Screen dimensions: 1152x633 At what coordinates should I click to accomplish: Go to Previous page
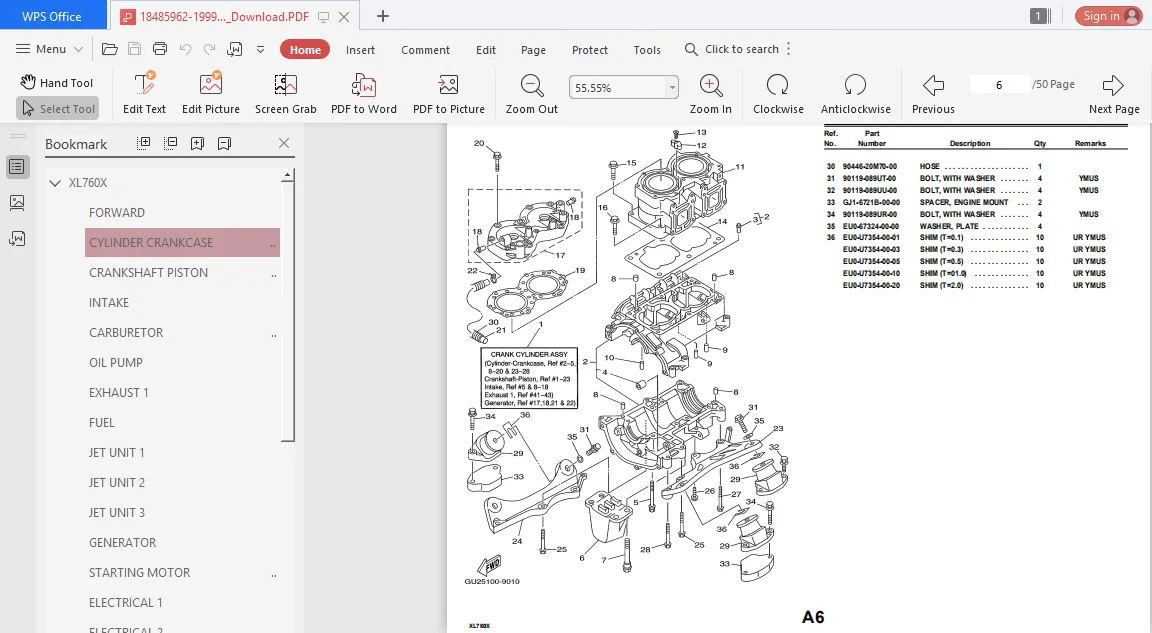pos(933,94)
